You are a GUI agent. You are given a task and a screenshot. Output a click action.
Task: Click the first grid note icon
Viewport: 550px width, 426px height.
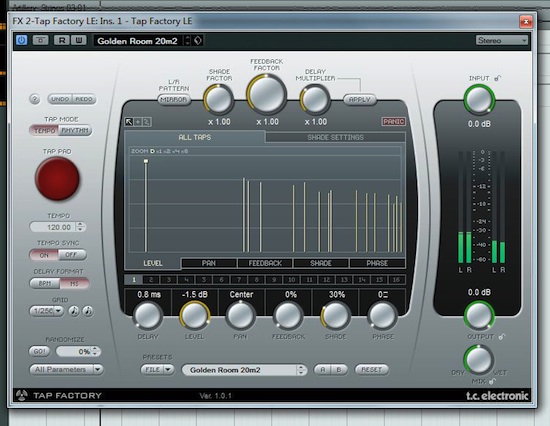pos(74,311)
